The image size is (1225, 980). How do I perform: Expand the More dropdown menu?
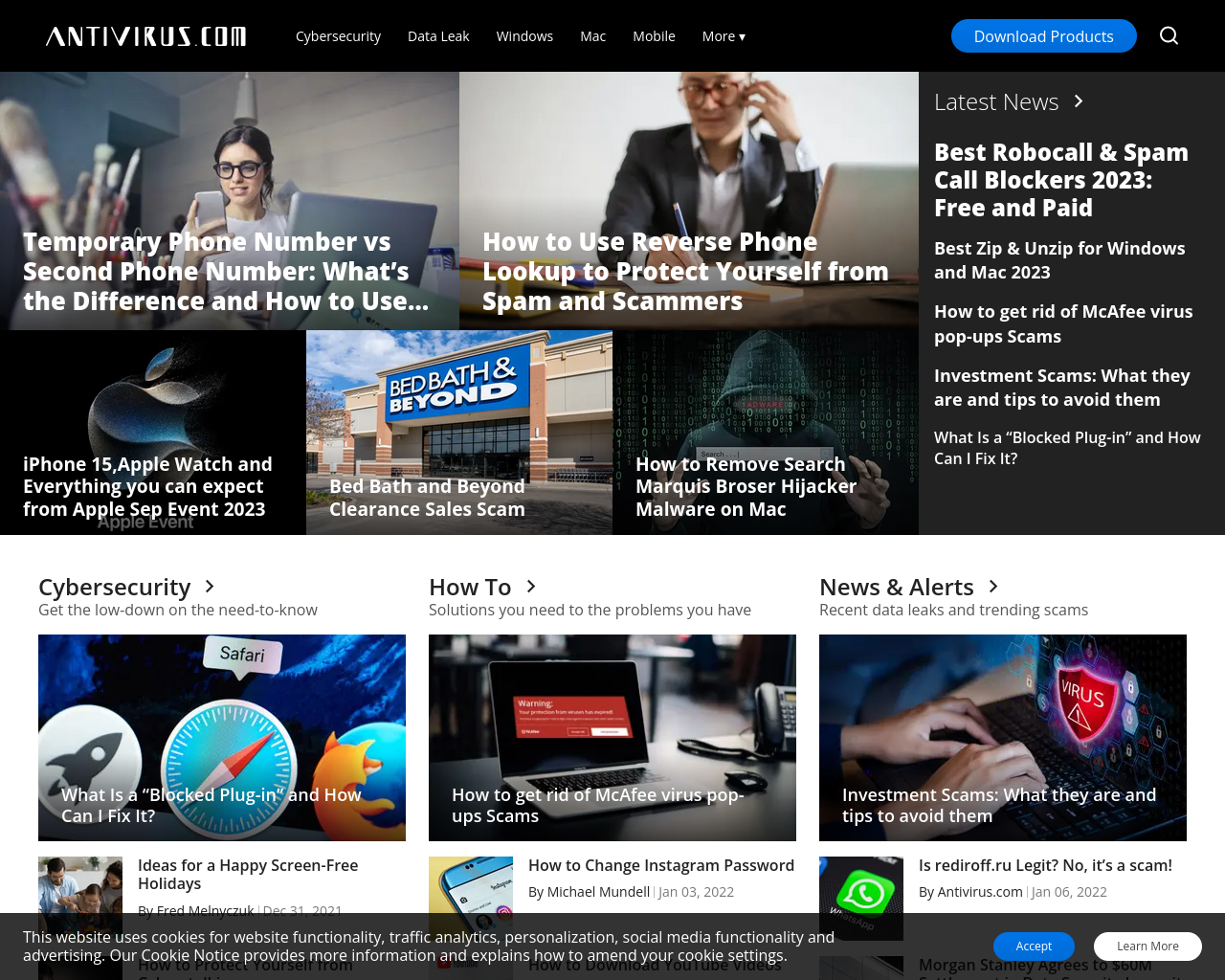tap(724, 36)
